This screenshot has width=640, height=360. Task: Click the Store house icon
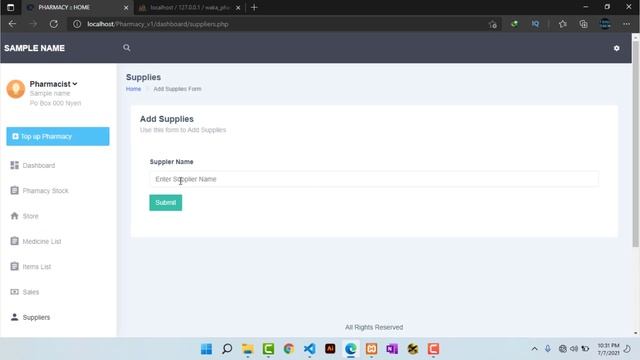(x=15, y=216)
